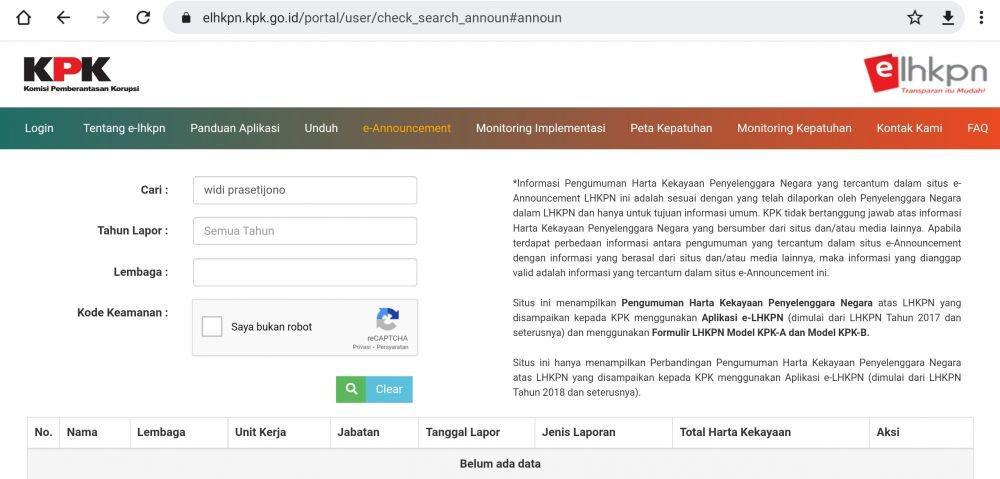
Task: Click the reCAPTCHA Privasi link
Action: coord(360,348)
